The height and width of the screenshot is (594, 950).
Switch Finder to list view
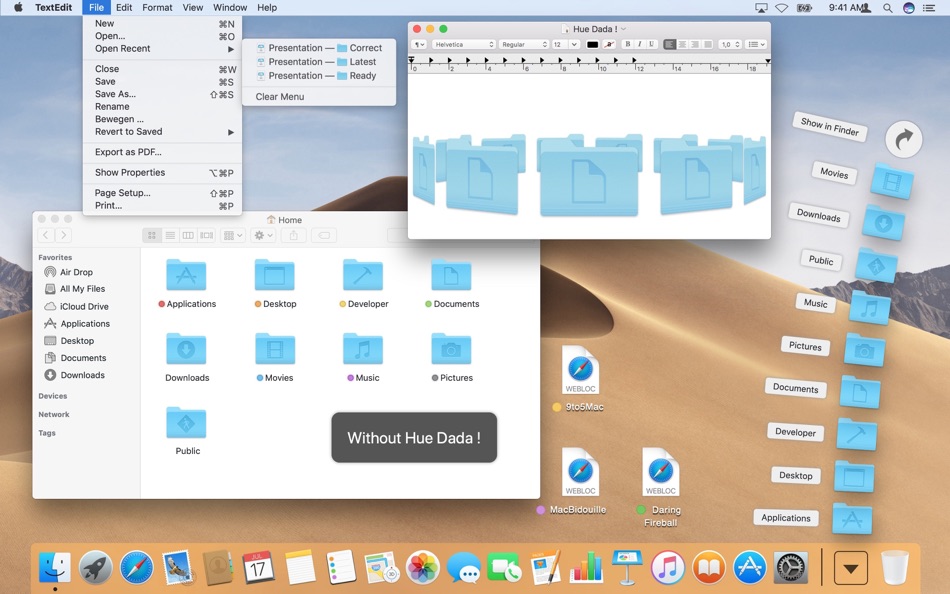[x=170, y=235]
